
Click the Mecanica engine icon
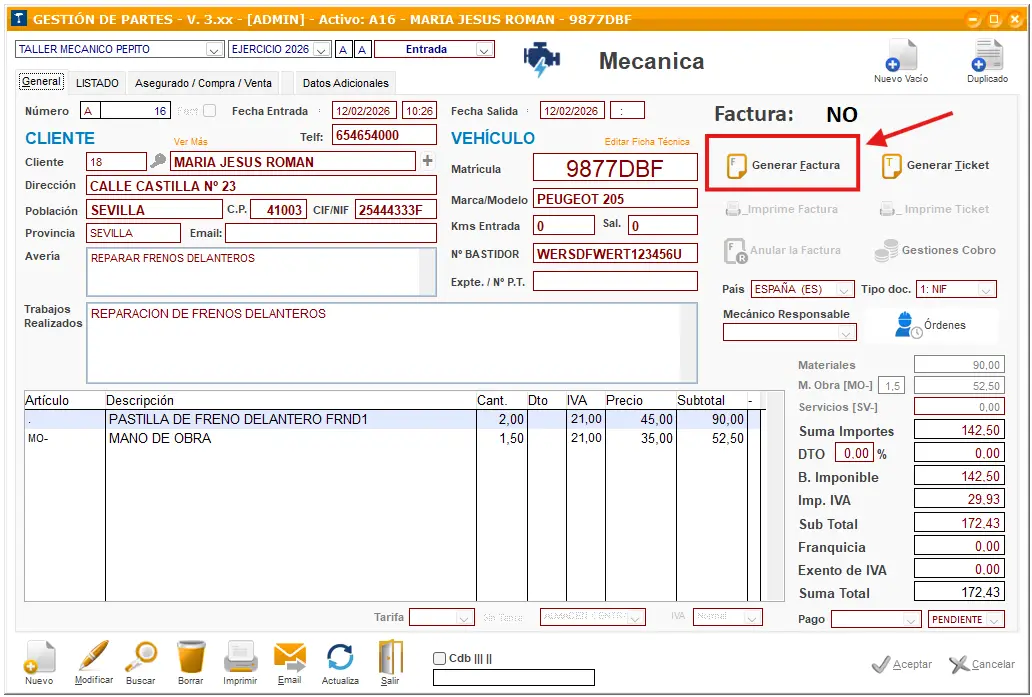point(541,59)
